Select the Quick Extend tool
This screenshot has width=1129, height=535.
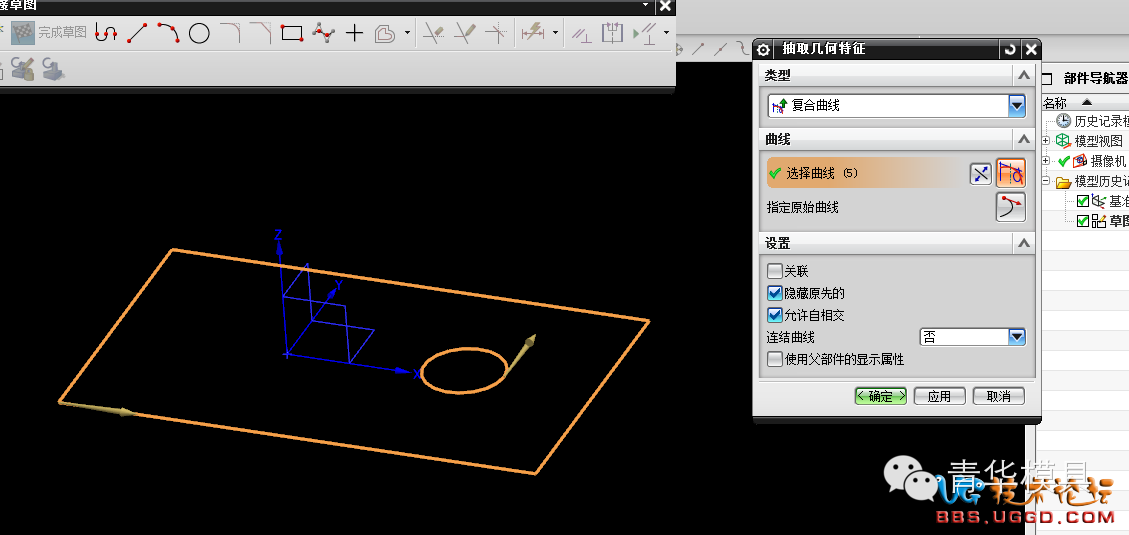[464, 33]
